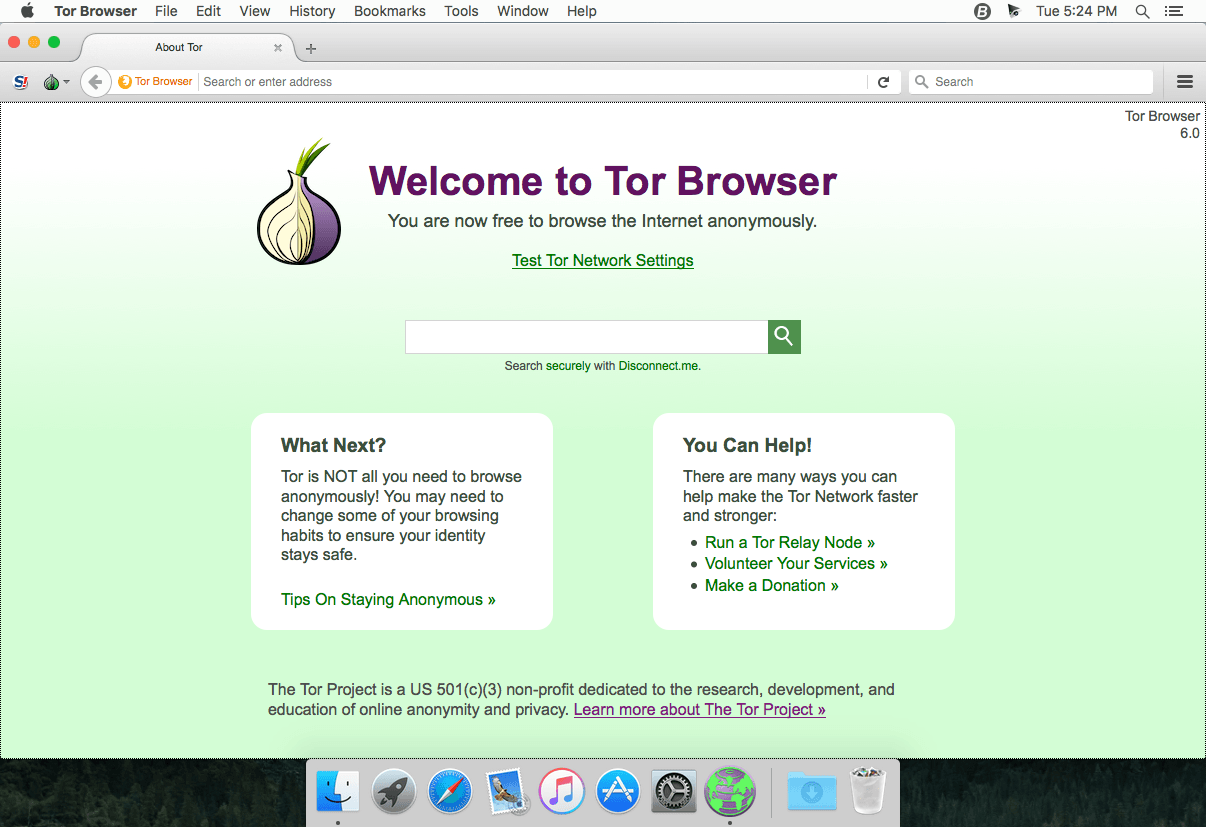
Task: Open the Window menu
Action: [523, 11]
